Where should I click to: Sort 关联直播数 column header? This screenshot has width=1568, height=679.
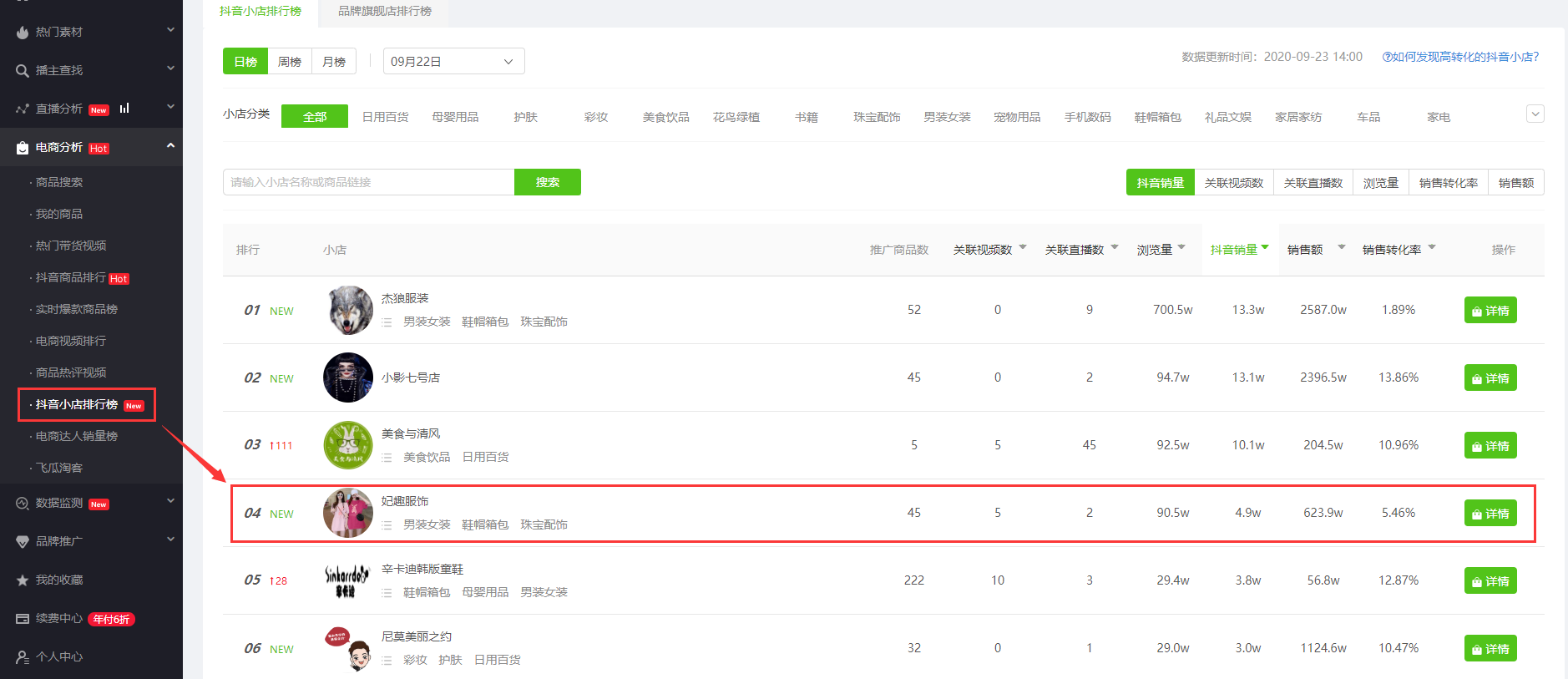pyautogui.click(x=1082, y=249)
